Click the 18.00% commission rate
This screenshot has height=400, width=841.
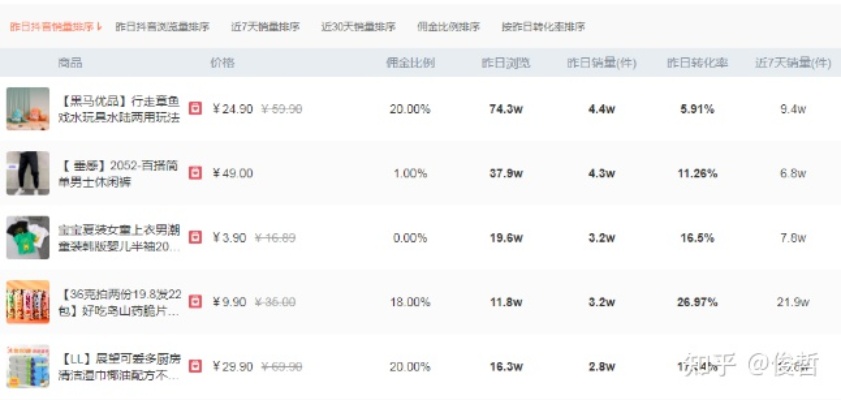410,302
